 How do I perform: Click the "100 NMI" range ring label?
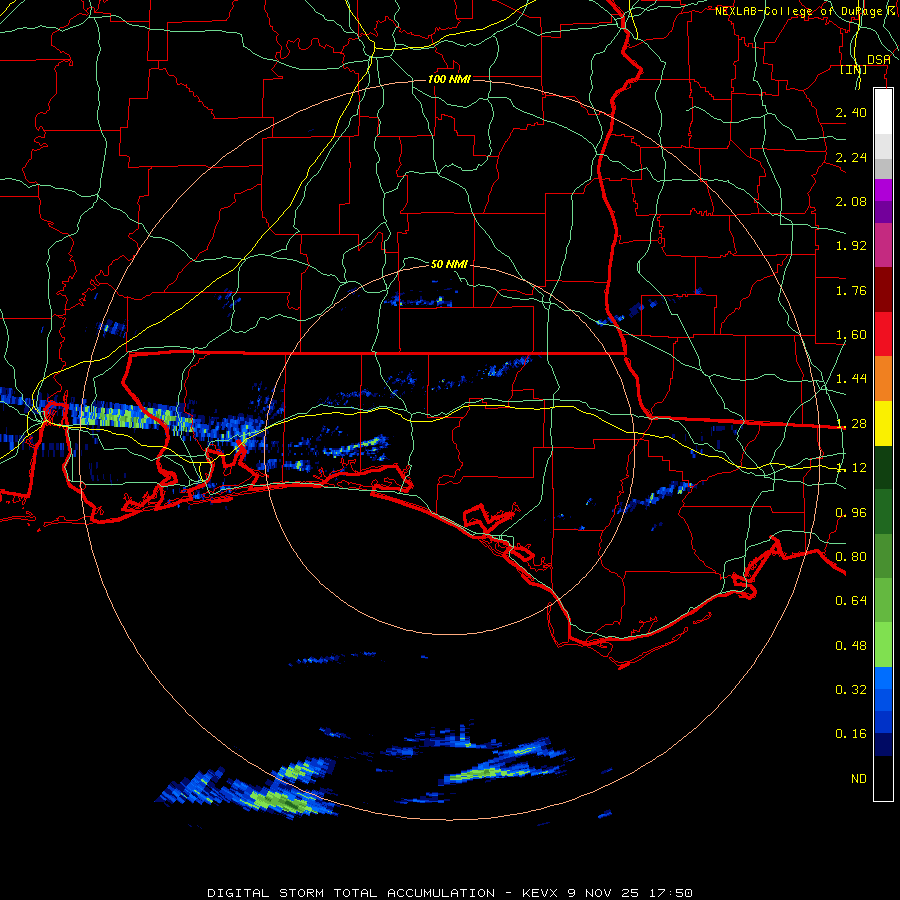pos(449,79)
